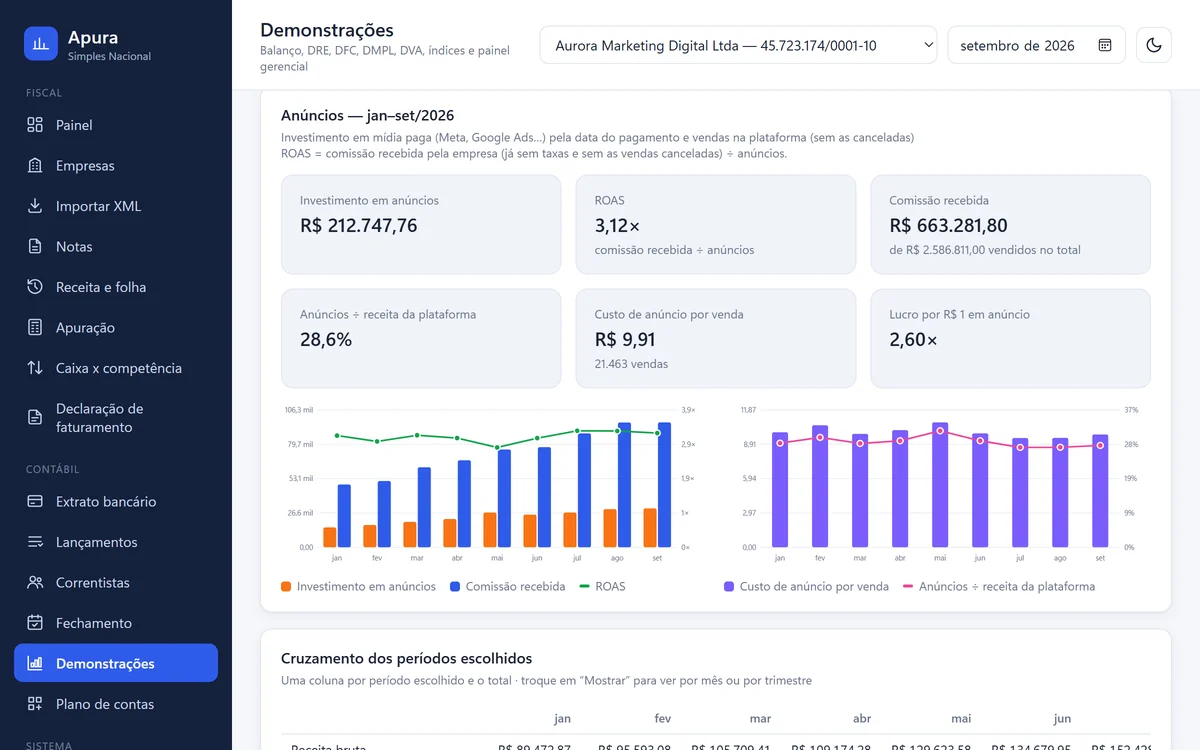Navigate to Plano de contas
1200x750 pixels.
point(116,704)
